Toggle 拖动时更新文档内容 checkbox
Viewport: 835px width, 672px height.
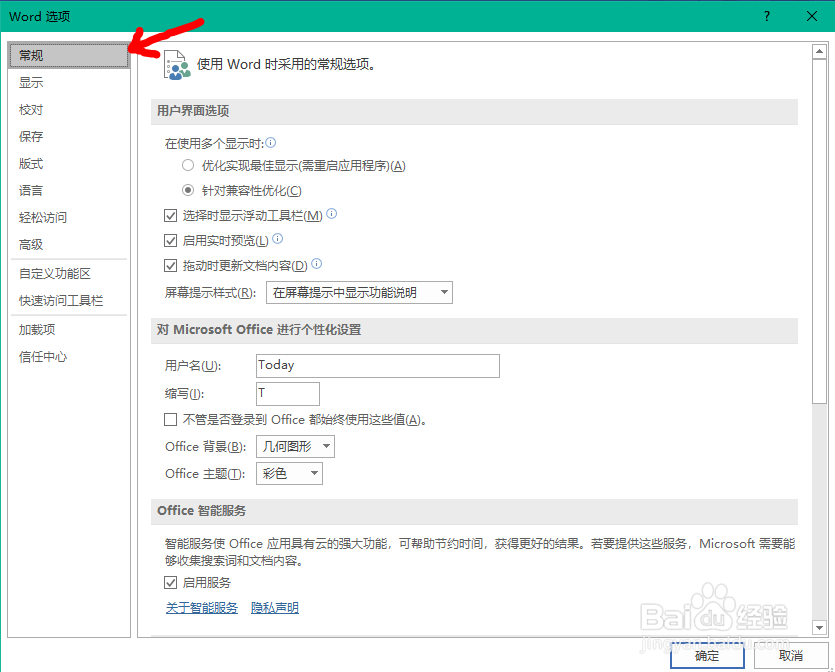pyautogui.click(x=170, y=265)
